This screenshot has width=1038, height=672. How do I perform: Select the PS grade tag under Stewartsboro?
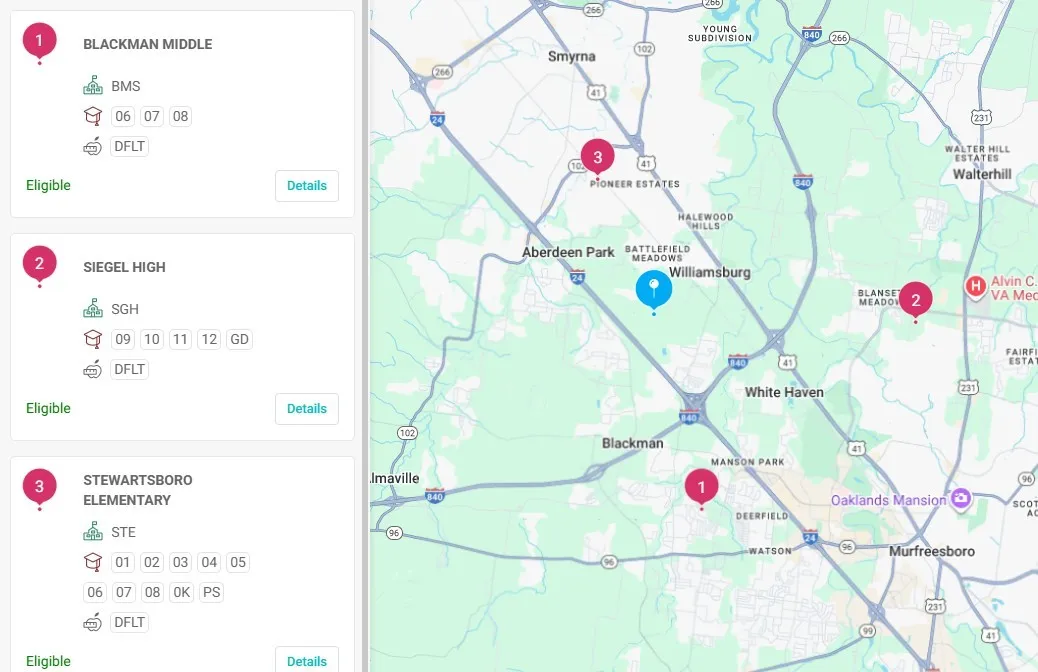(211, 592)
